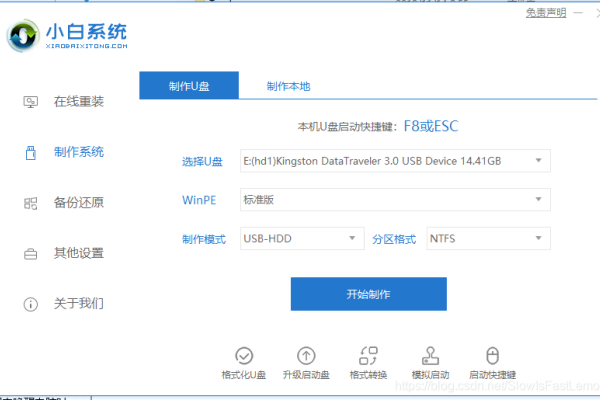Click the 格式化U盘 text label
This screenshot has width=600, height=400.
(x=244, y=375)
